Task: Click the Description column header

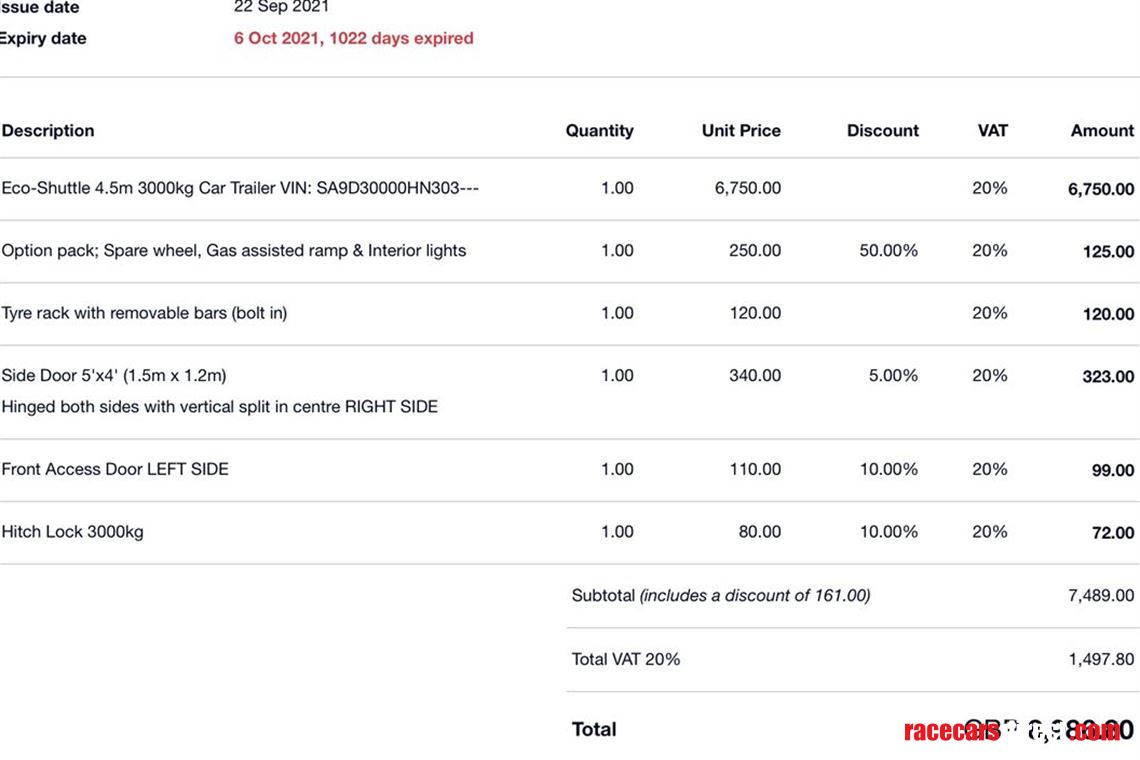Action: pyautogui.click(x=48, y=131)
